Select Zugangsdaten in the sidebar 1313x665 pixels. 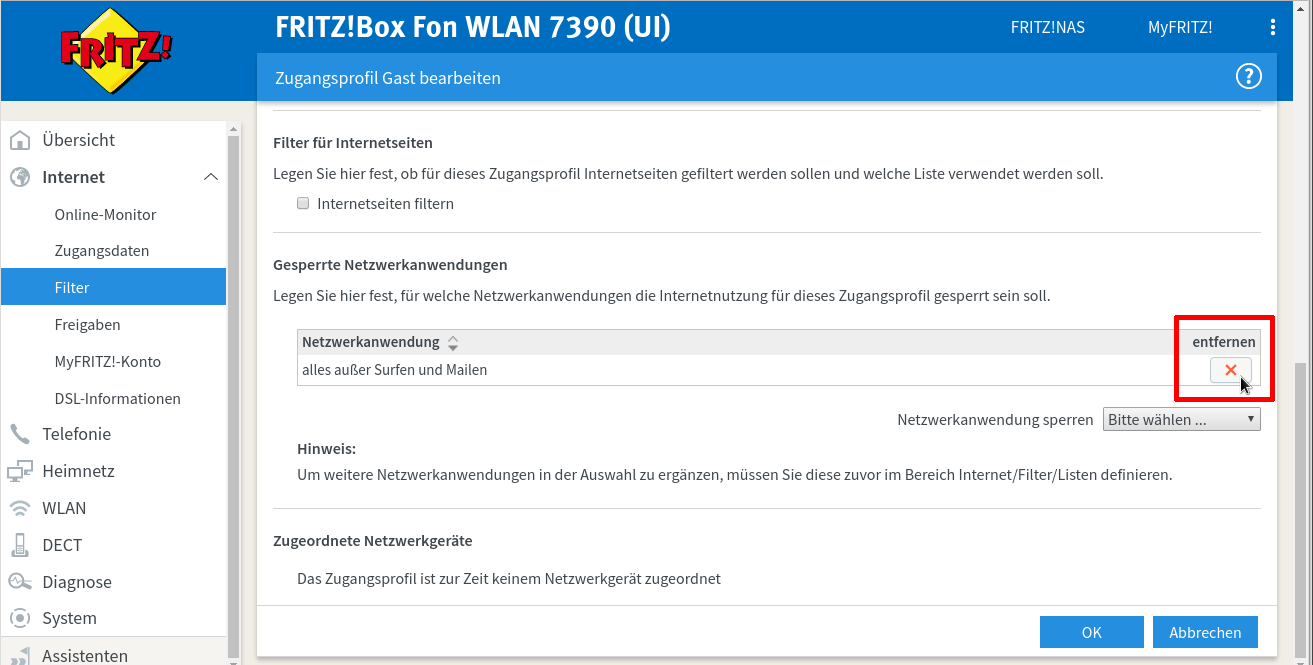point(101,251)
